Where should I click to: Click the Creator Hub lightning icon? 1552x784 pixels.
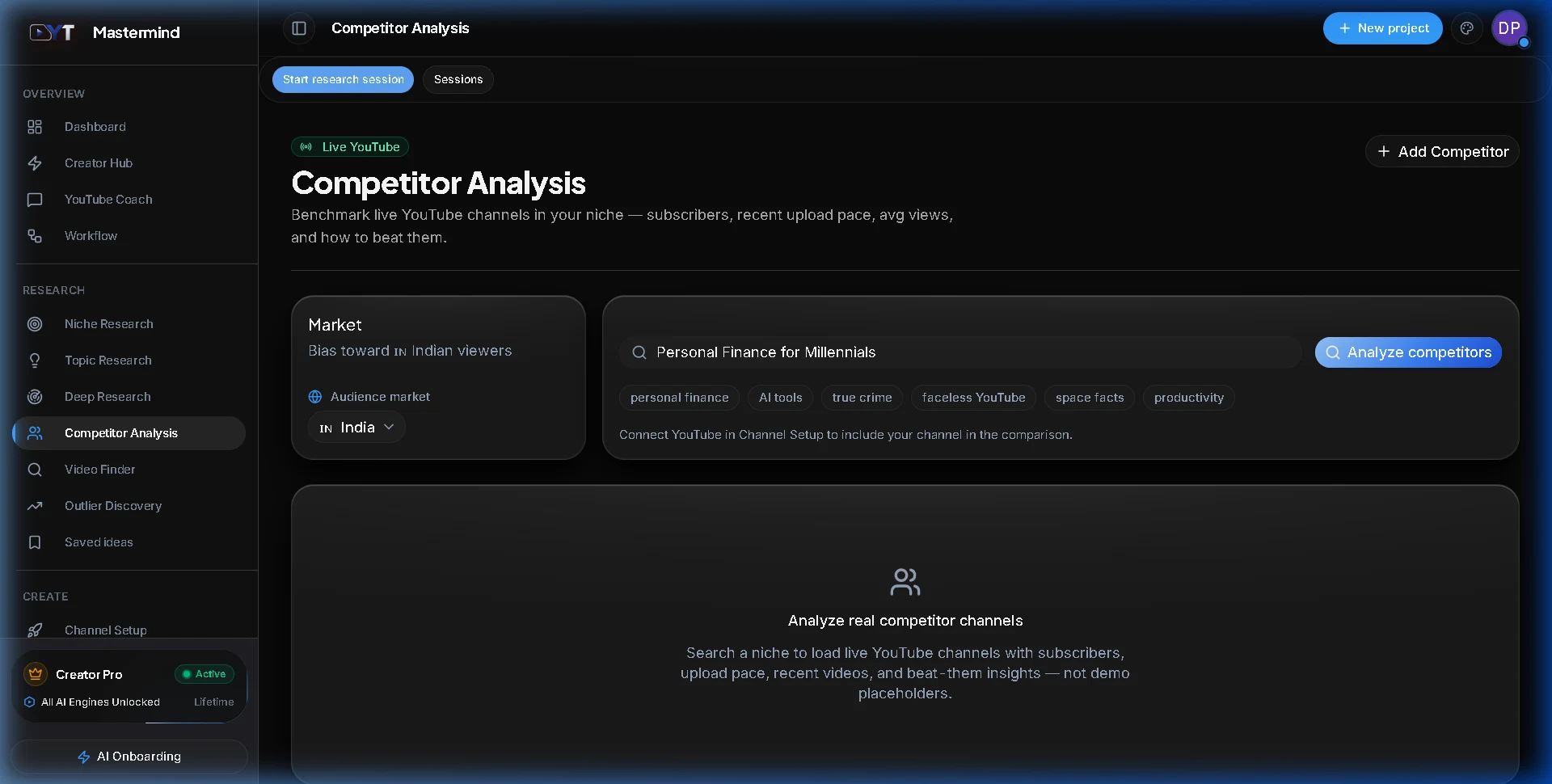click(x=35, y=163)
